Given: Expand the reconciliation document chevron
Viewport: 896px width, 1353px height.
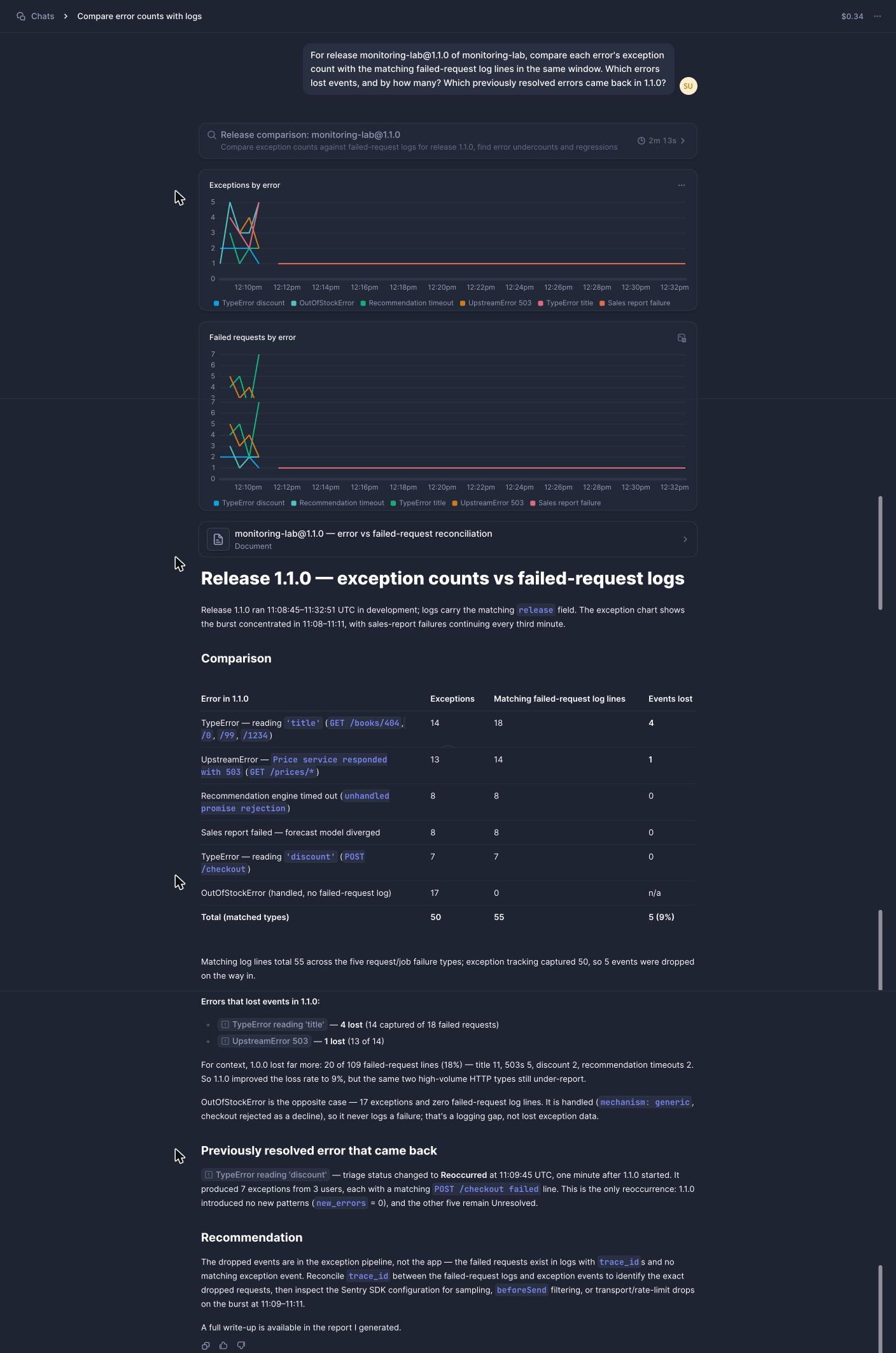Looking at the screenshot, I should (x=685, y=539).
